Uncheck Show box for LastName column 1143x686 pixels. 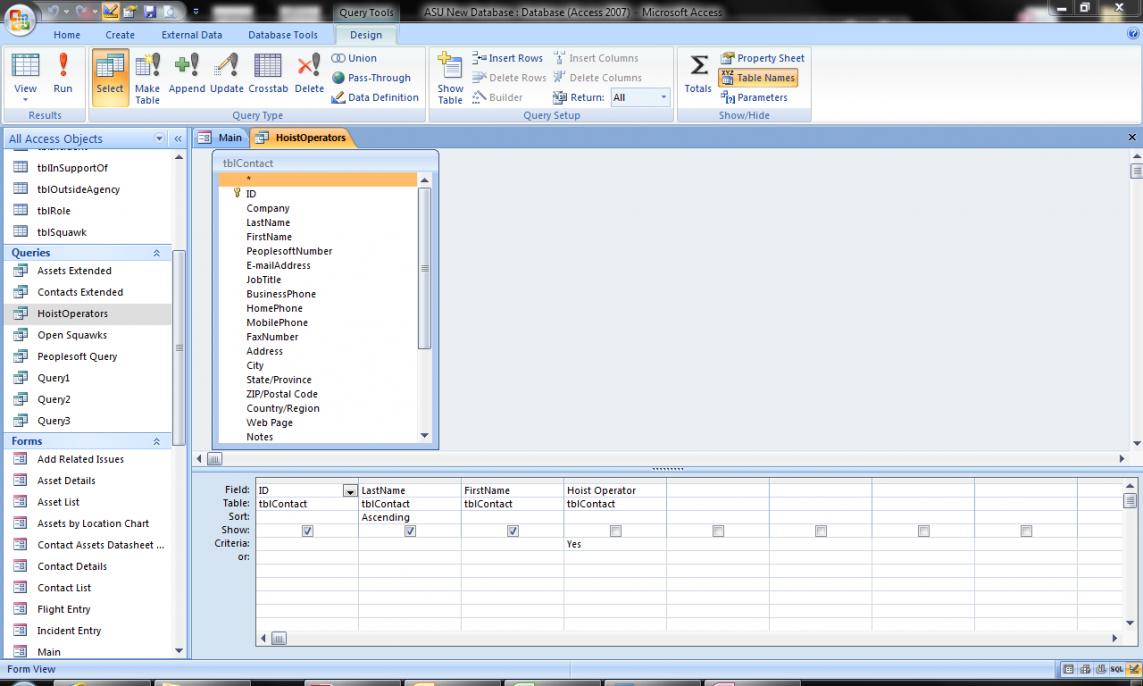click(x=410, y=531)
